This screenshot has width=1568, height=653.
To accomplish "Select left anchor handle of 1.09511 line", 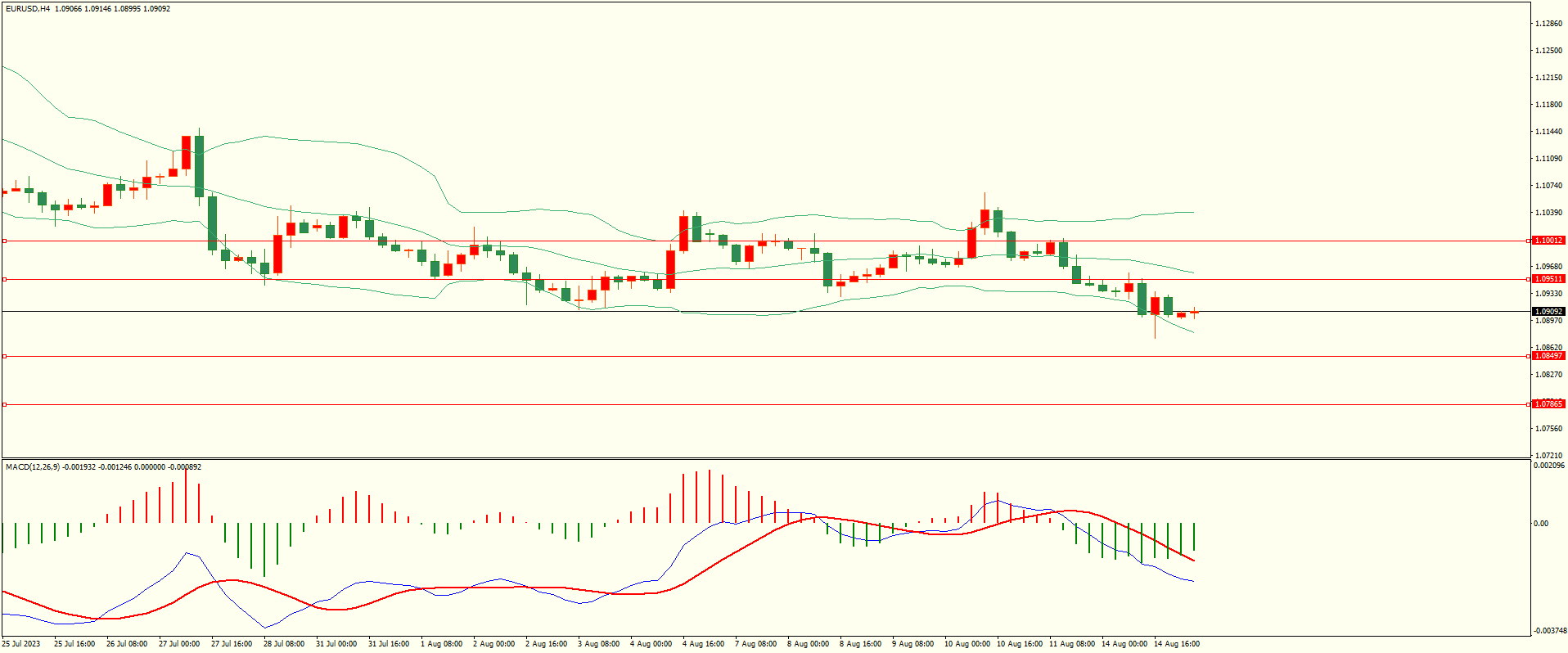I will pos(5,280).
